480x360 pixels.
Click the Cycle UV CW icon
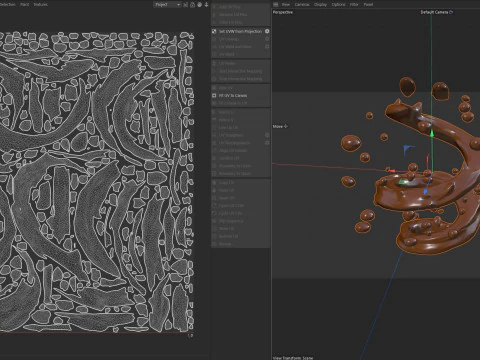[214, 213]
